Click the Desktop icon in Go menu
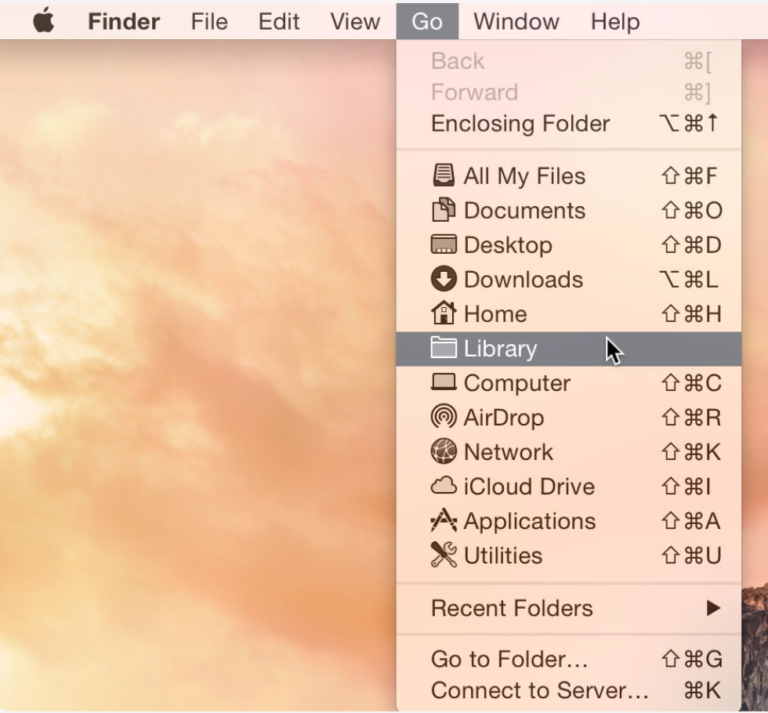Viewport: 768px width, 713px height. [x=444, y=244]
